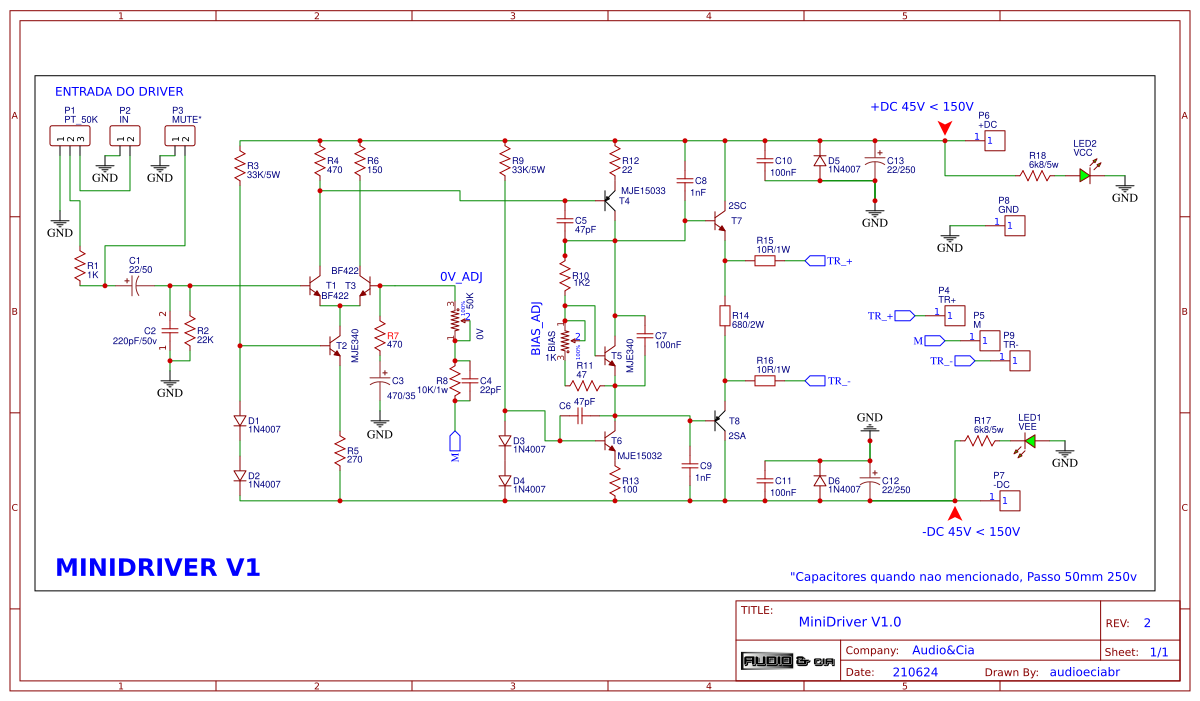Expand the TR_+ net label flag
The width and height of the screenshot is (1200, 701).
(816, 260)
